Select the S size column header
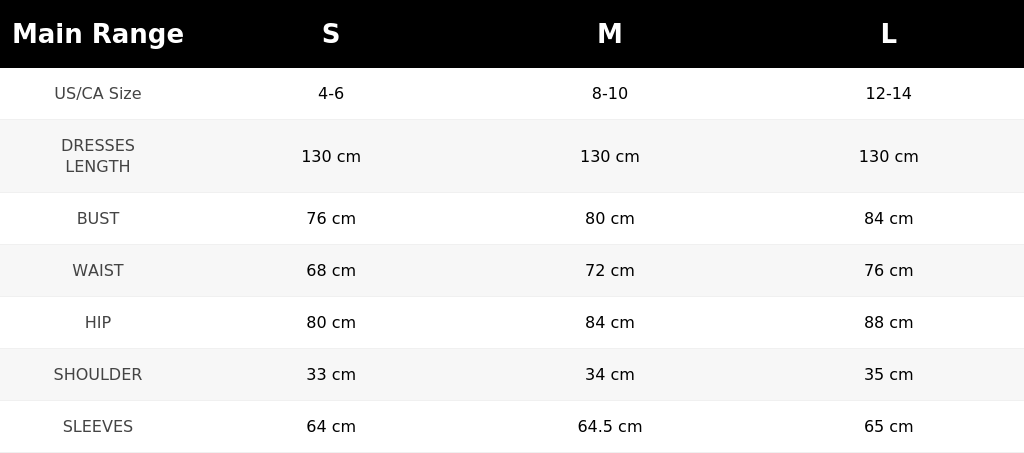This screenshot has width=1024, height=453. 331,34
